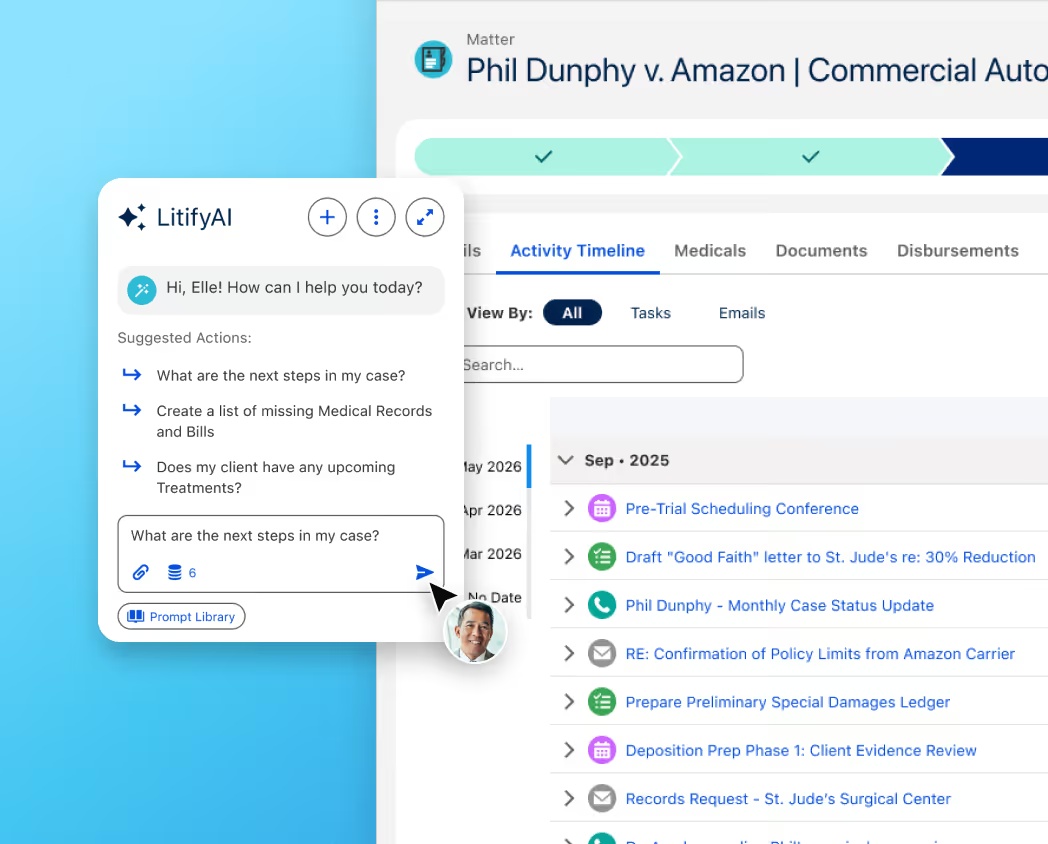
Task: Select 'What are the next steps' suggestion
Action: tap(281, 376)
